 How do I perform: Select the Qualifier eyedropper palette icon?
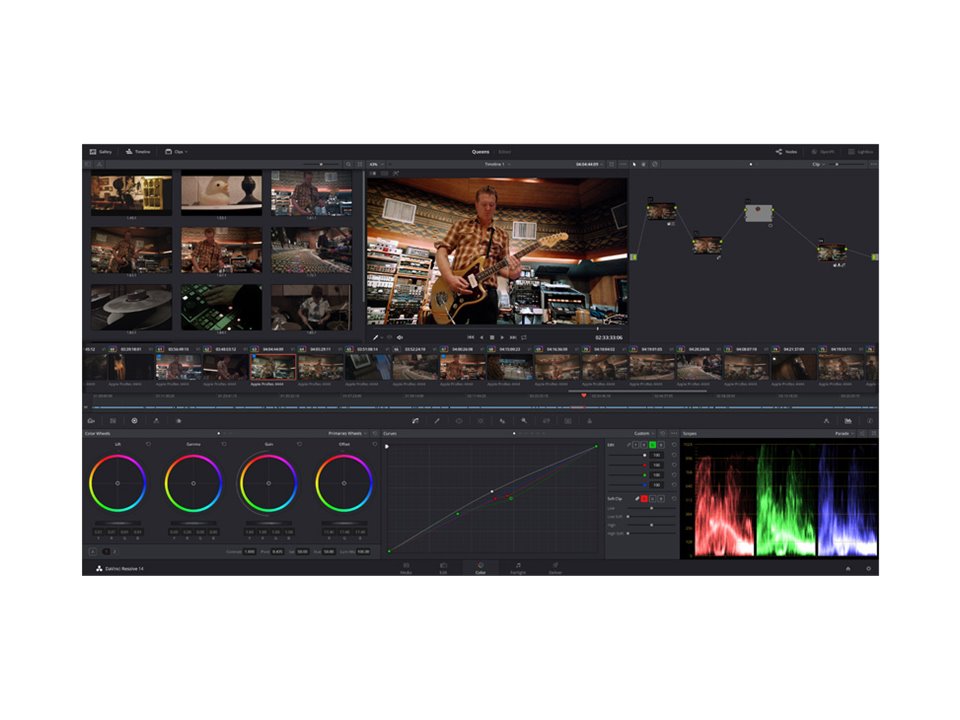pyautogui.click(x=436, y=421)
